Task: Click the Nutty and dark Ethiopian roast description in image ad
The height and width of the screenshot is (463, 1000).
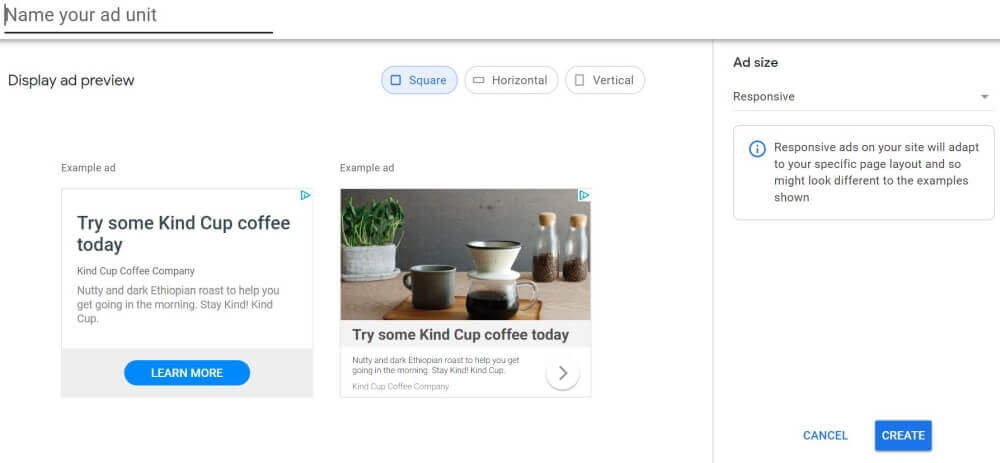Action: click(x=436, y=365)
